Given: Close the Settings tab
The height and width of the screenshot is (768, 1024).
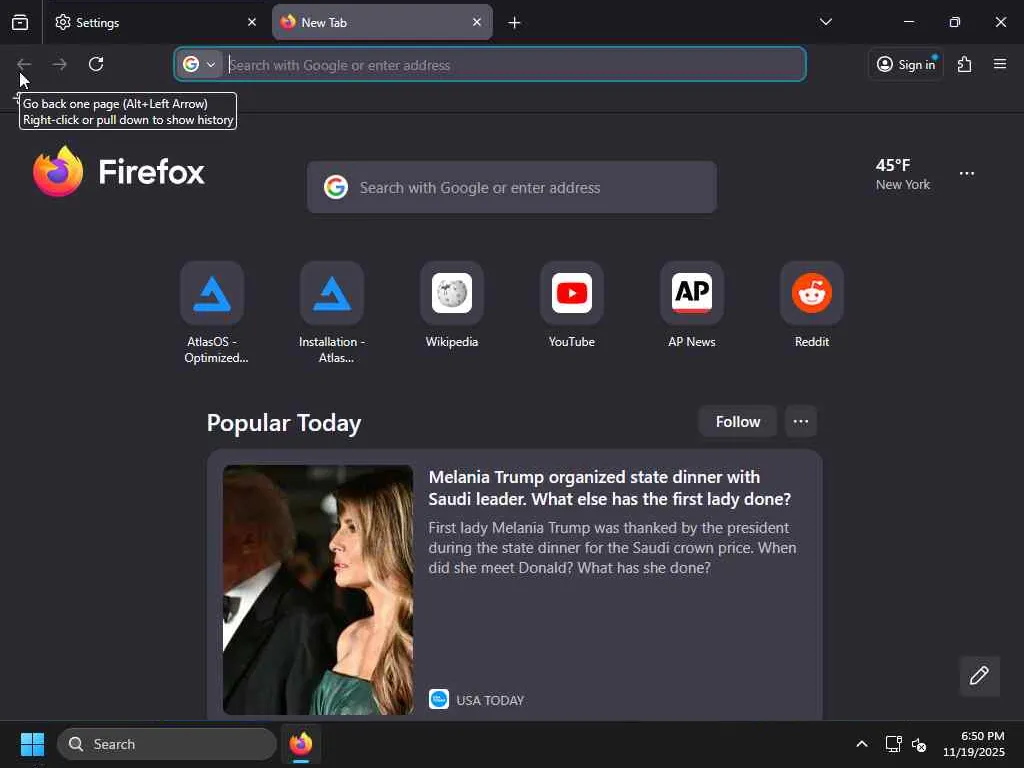Looking at the screenshot, I should click(251, 22).
